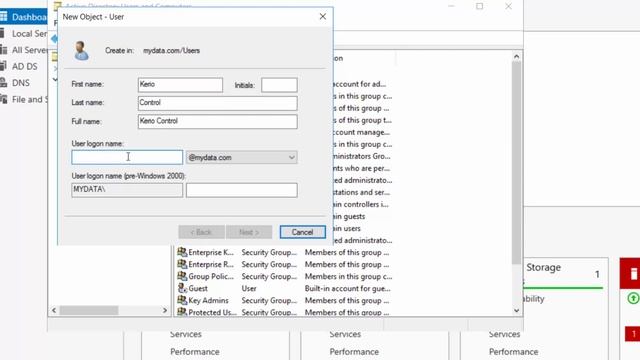Click the DNS icon in the sidebar

tap(3, 82)
